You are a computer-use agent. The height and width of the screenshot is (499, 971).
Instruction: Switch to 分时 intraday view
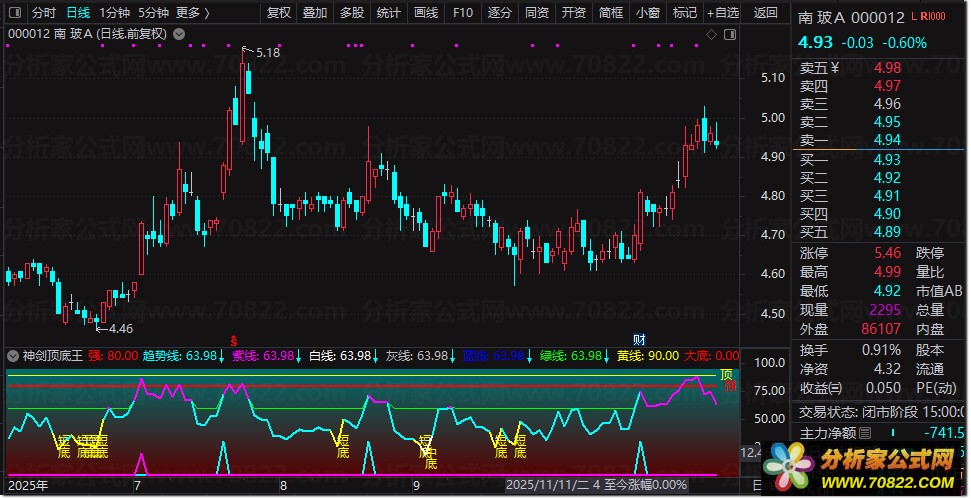pyautogui.click(x=44, y=12)
